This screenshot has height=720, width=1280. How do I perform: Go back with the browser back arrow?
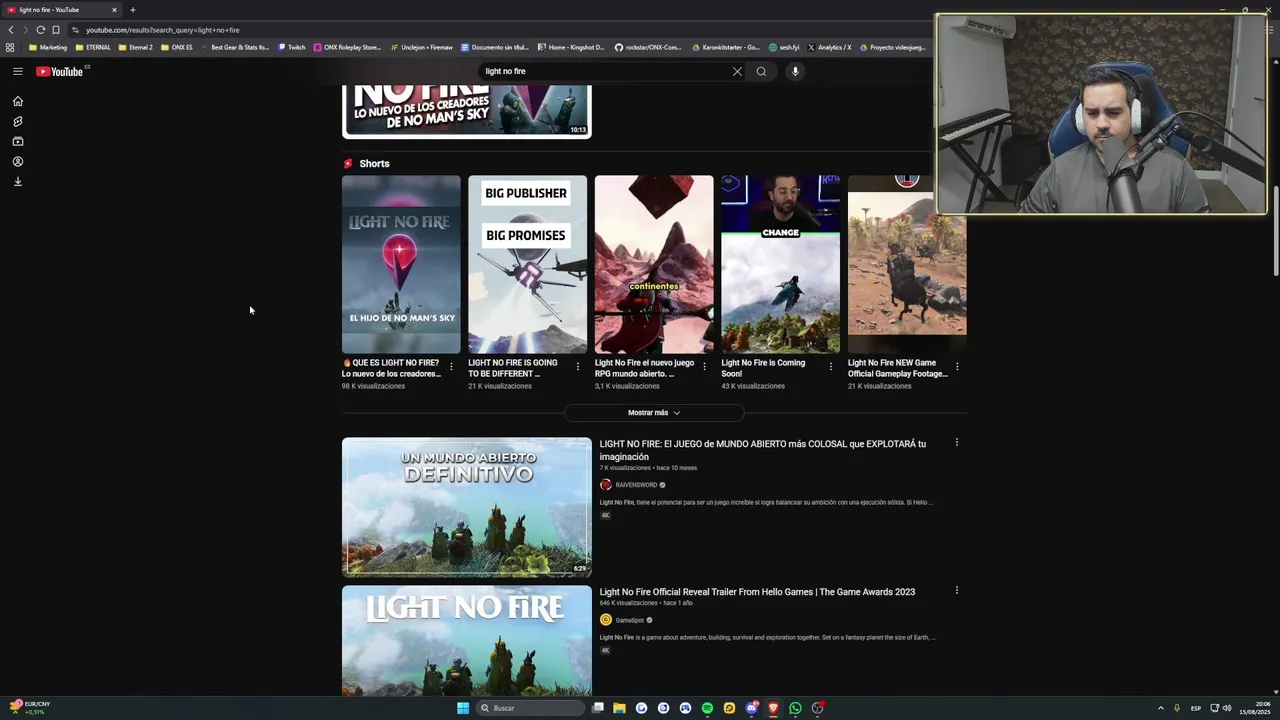[x=11, y=30]
